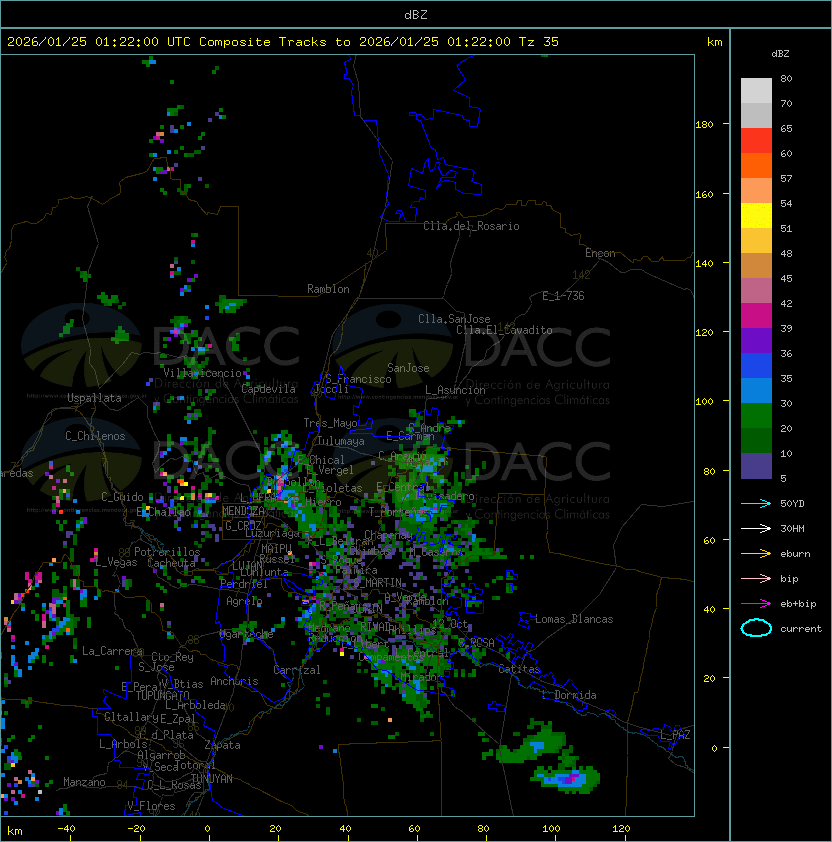
Task: Pick the bright green swatch below 30
Action: tap(756, 416)
